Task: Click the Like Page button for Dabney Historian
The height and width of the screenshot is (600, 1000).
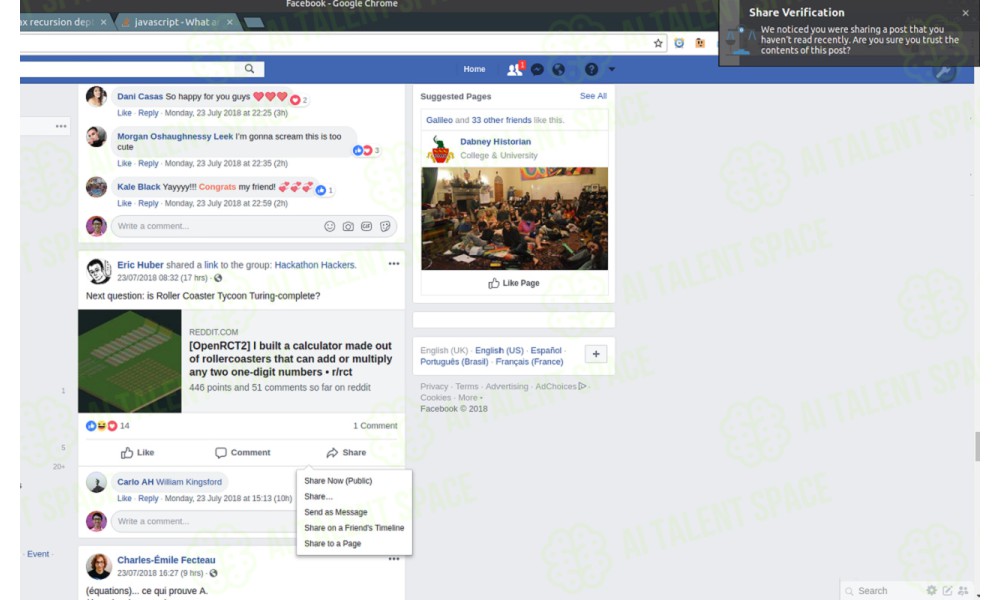Action: (x=514, y=283)
